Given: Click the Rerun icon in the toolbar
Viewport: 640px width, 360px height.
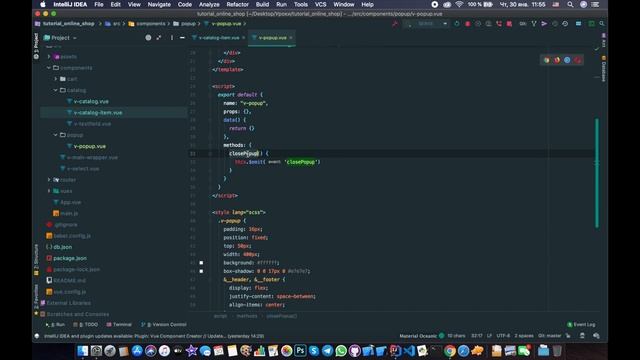Looking at the screenshot, I should tap(457, 24).
